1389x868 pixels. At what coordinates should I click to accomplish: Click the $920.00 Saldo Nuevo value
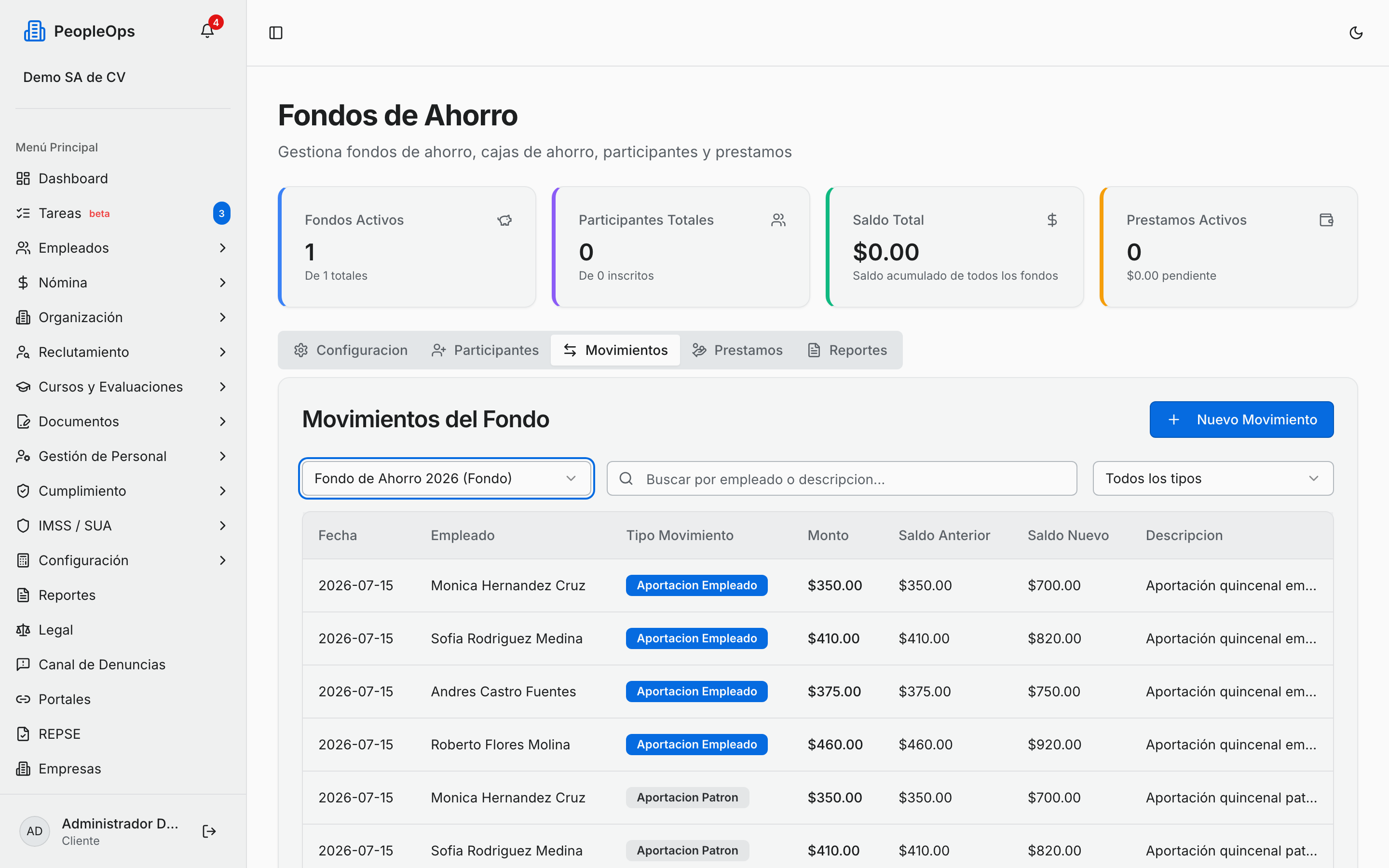(1054, 745)
